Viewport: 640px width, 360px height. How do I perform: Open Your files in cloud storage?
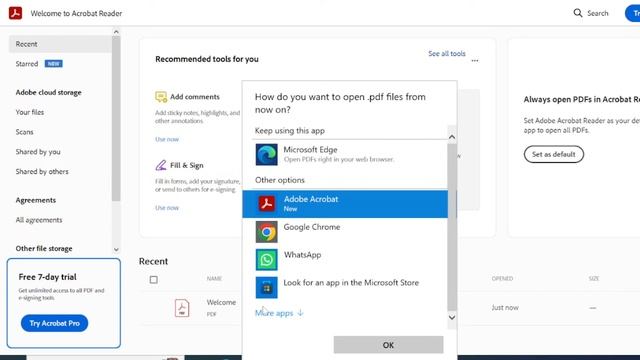click(30, 112)
